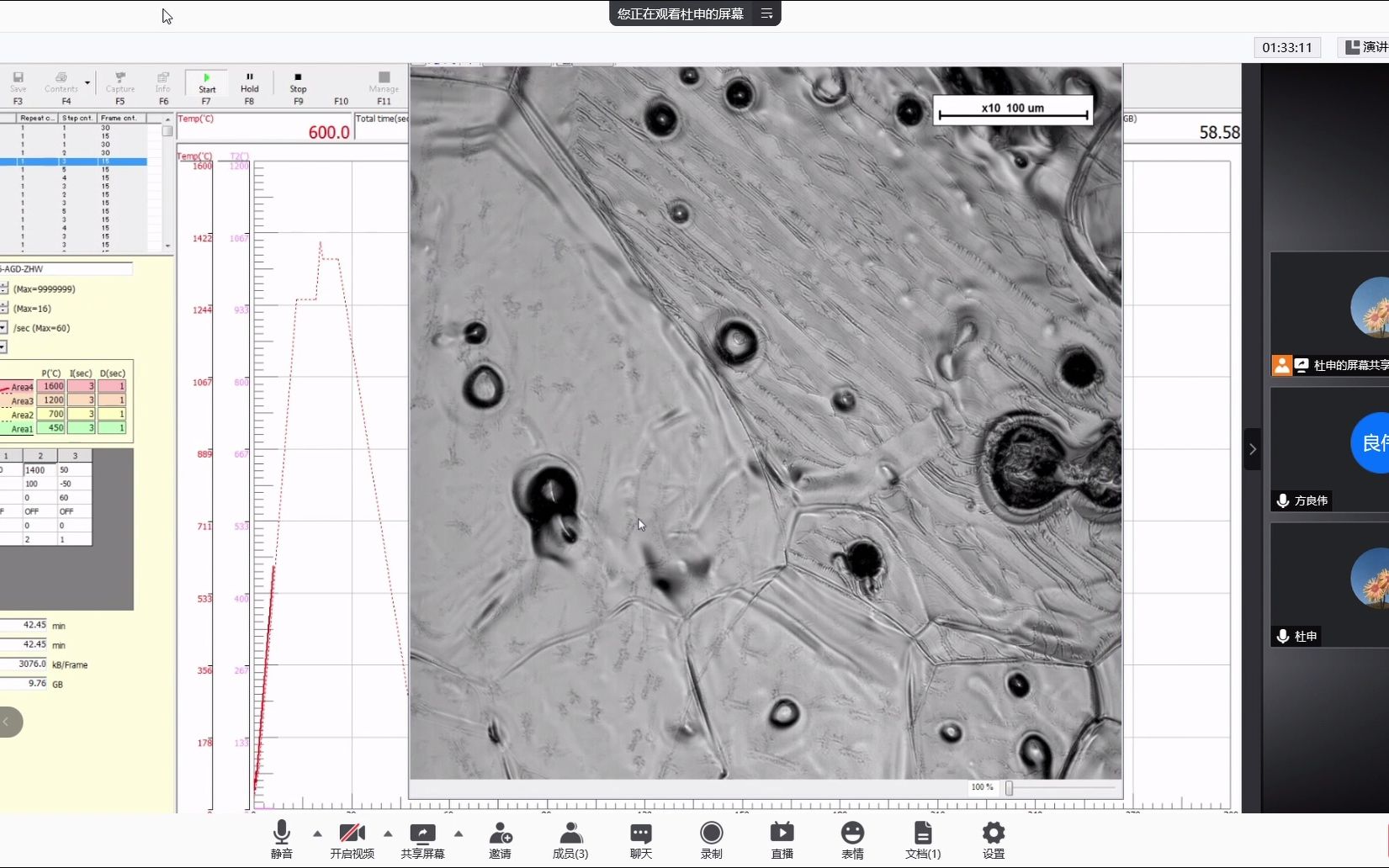Click the Share Screen icon
This screenshot has height=868, width=1389.
pos(422,839)
